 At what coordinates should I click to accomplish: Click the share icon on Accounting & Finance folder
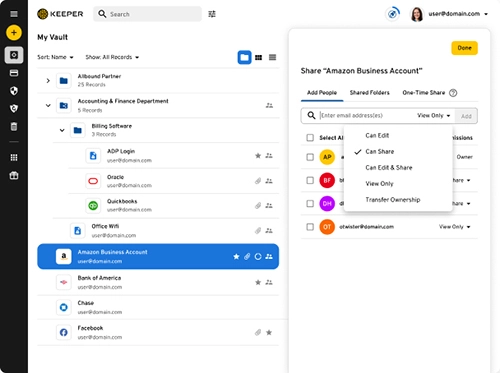pyautogui.click(x=269, y=106)
